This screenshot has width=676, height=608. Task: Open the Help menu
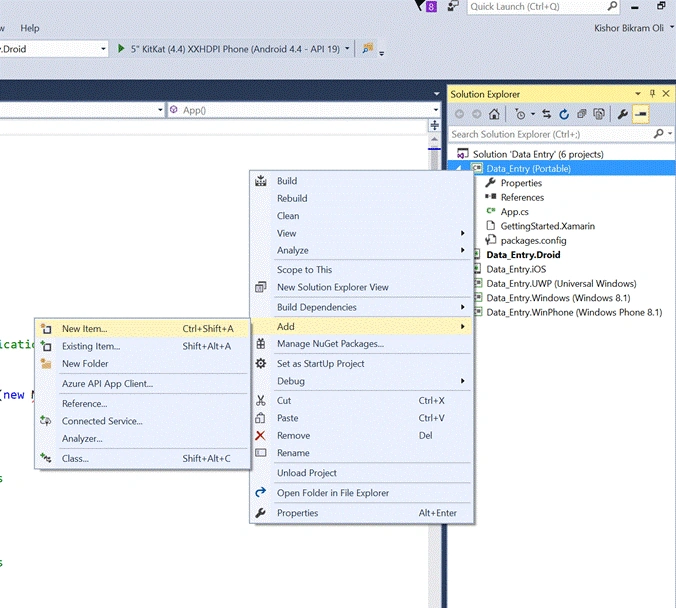pos(30,28)
